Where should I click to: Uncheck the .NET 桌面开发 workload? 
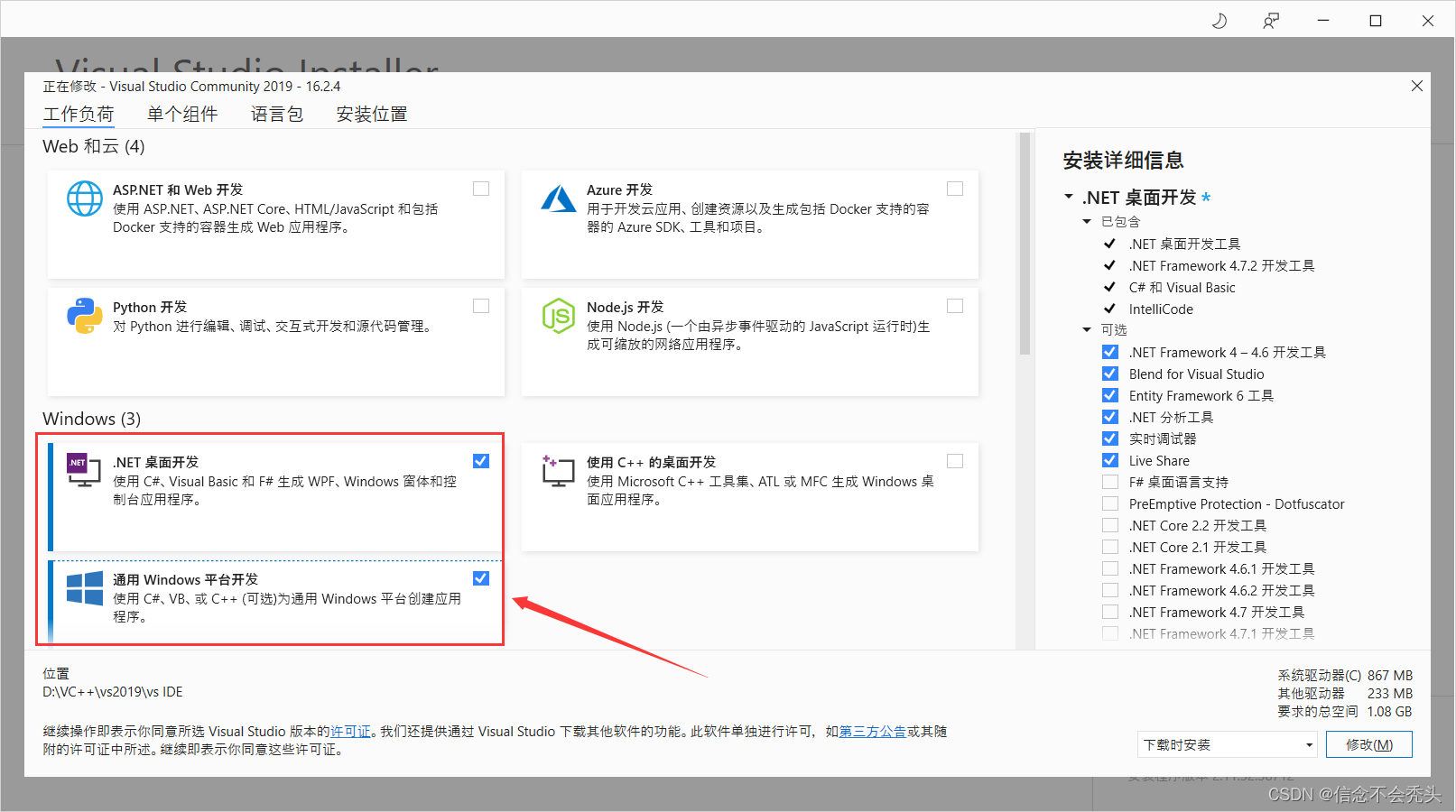click(481, 461)
